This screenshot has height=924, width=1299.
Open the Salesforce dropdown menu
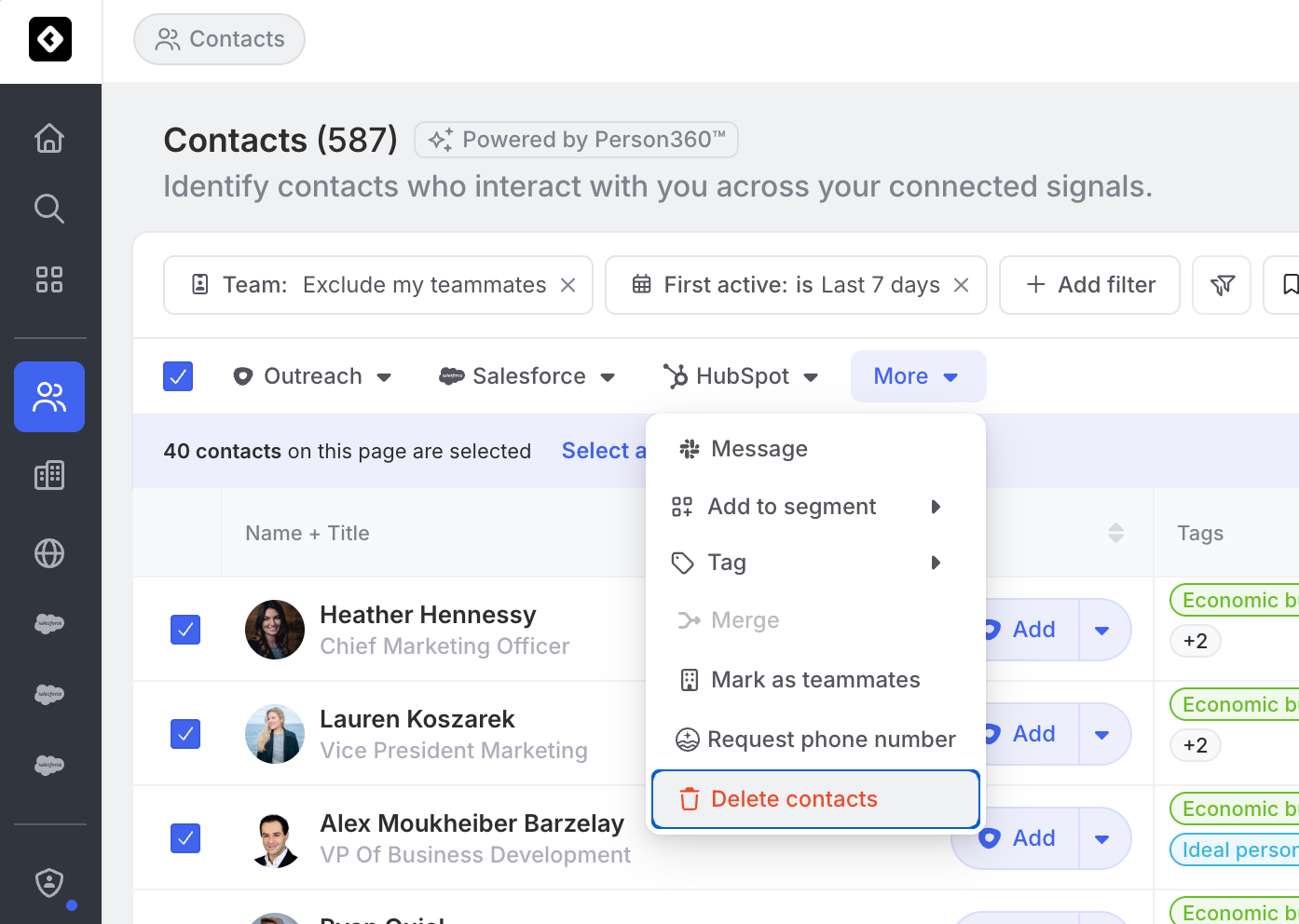click(x=527, y=376)
